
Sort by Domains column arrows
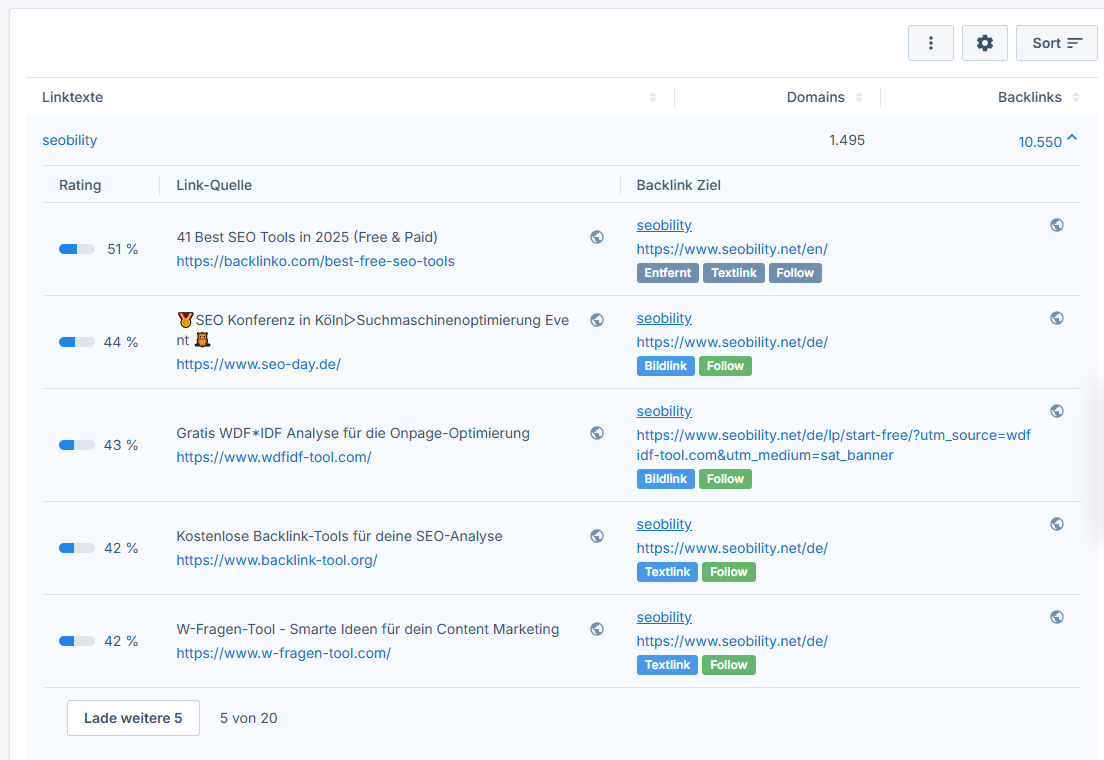coord(859,97)
